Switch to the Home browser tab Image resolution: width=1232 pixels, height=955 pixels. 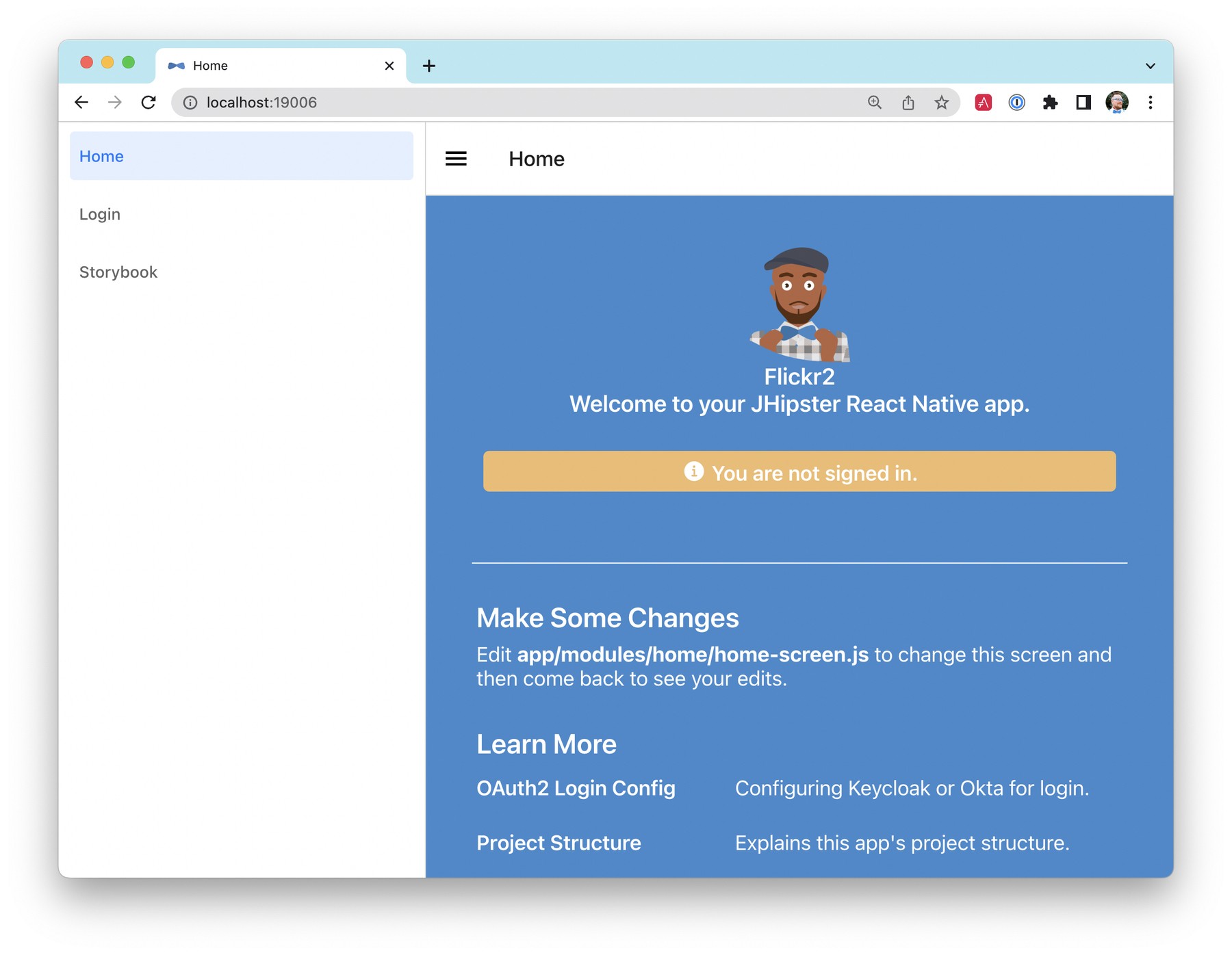click(x=281, y=66)
